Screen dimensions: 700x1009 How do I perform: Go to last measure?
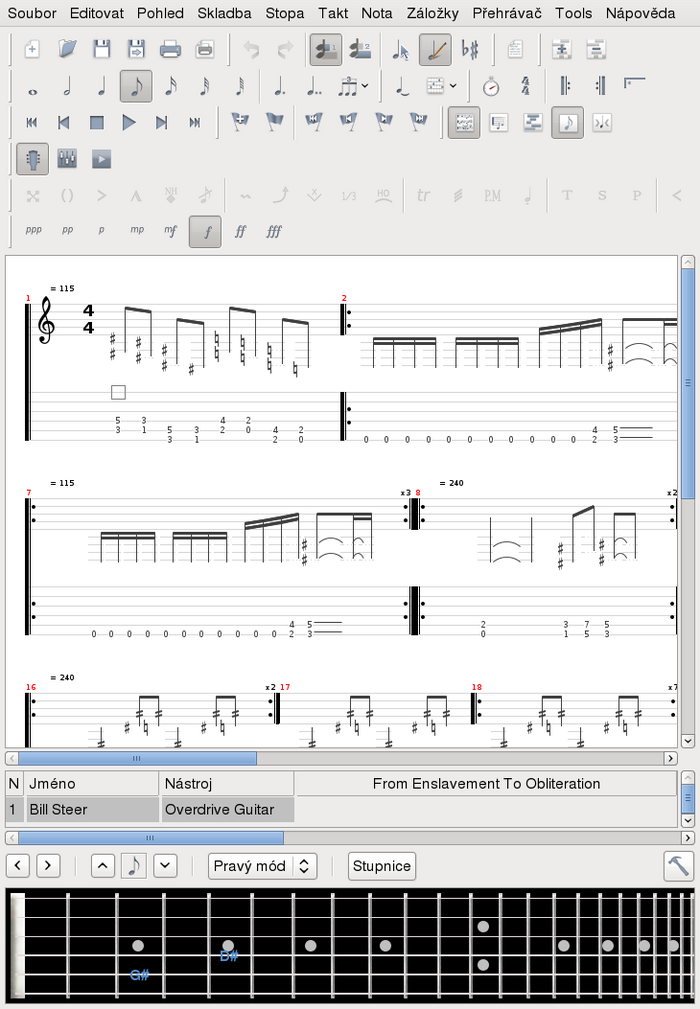pos(194,122)
